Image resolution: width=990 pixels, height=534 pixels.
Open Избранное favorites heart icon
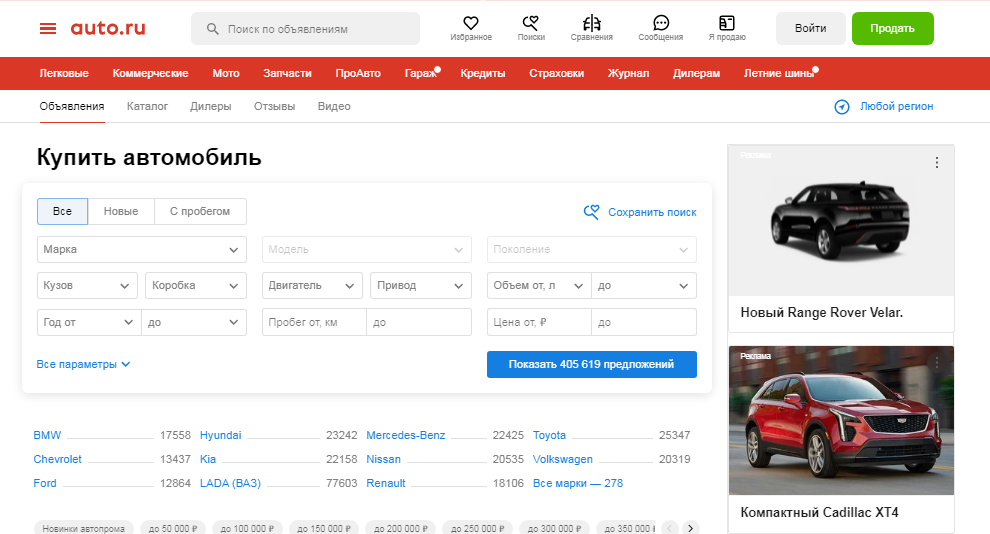point(471,24)
